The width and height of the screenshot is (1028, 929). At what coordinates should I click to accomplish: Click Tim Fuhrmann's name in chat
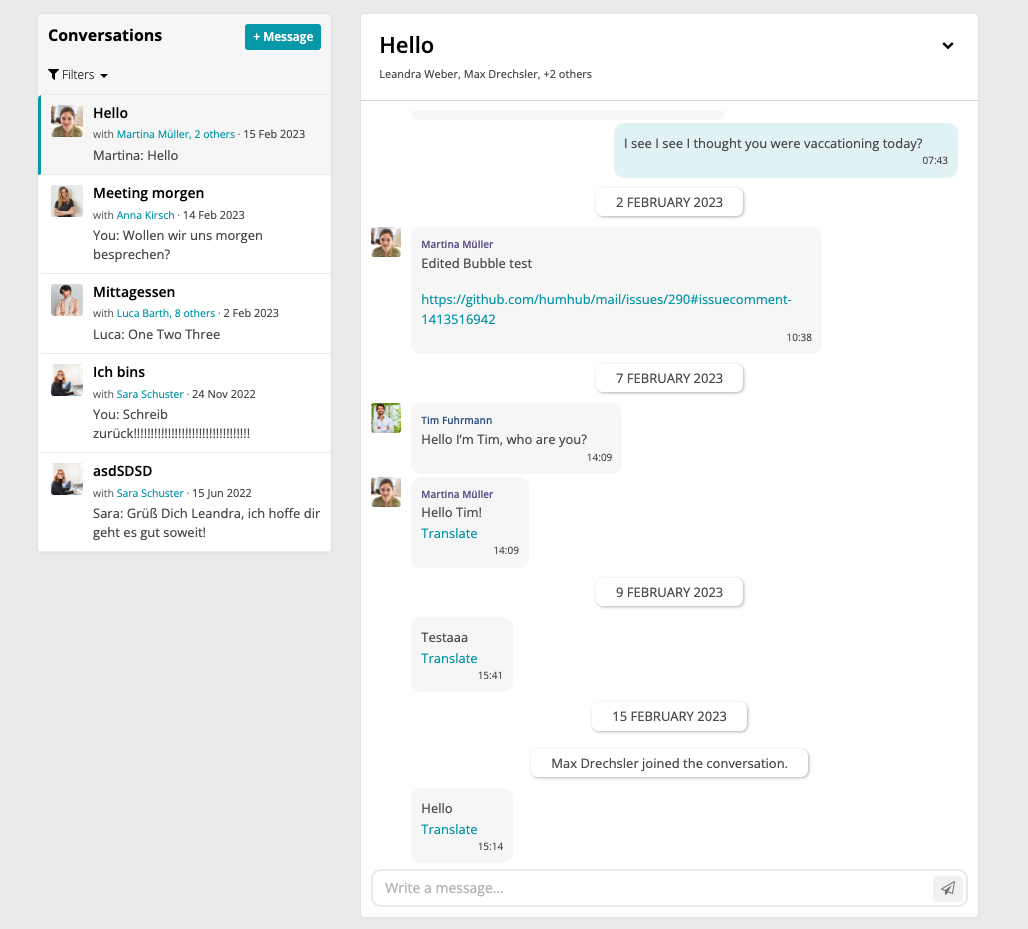point(456,420)
